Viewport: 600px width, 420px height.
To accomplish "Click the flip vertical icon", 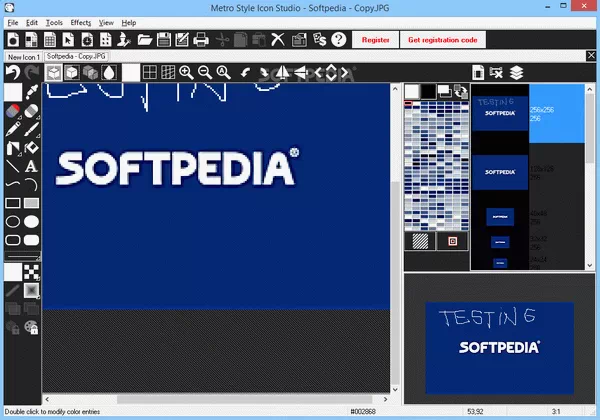I will tap(301, 72).
